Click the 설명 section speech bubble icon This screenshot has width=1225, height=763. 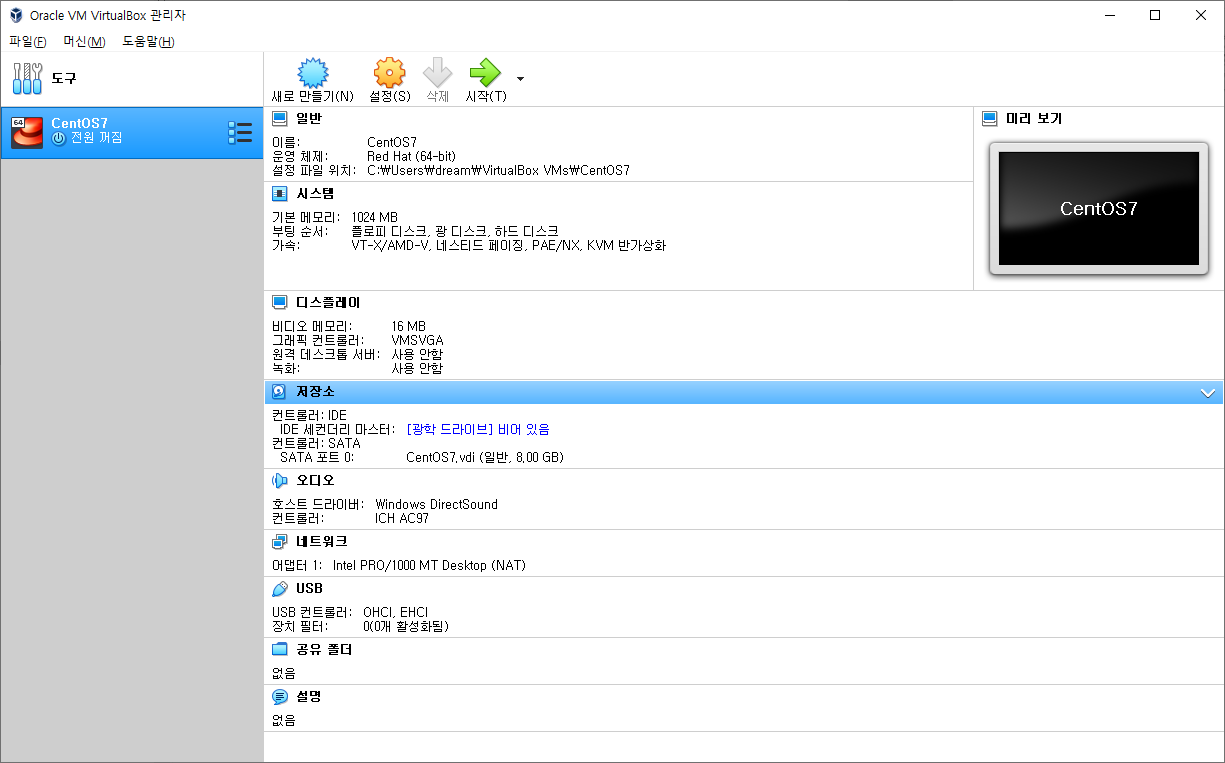coord(280,697)
